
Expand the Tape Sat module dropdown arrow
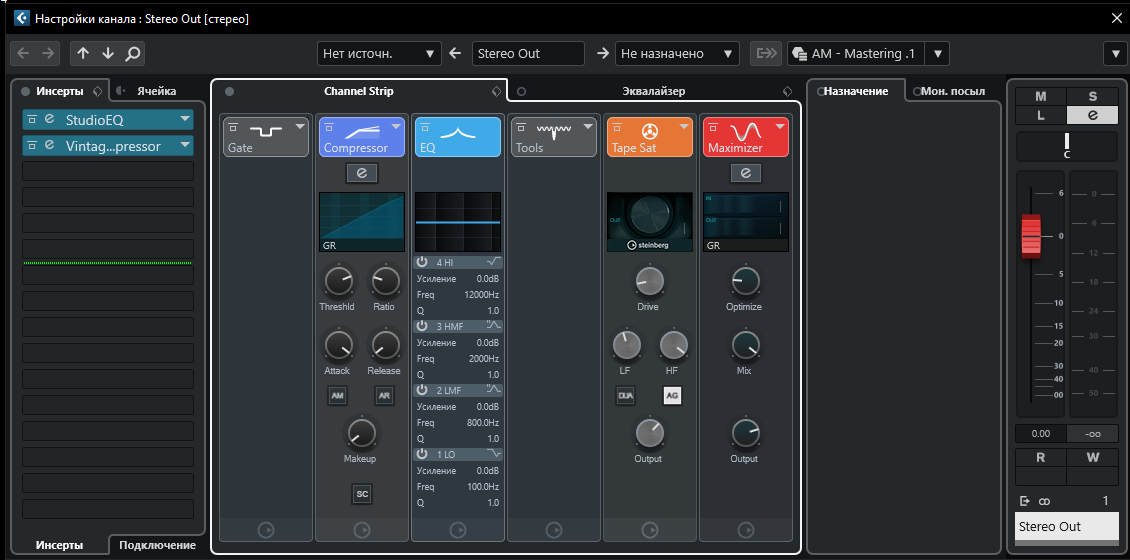click(x=684, y=127)
